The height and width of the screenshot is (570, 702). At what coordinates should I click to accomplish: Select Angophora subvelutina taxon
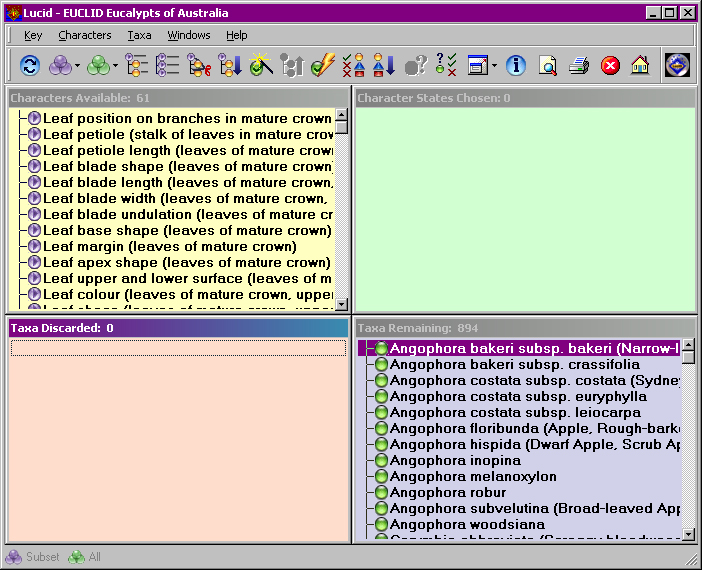(535, 508)
